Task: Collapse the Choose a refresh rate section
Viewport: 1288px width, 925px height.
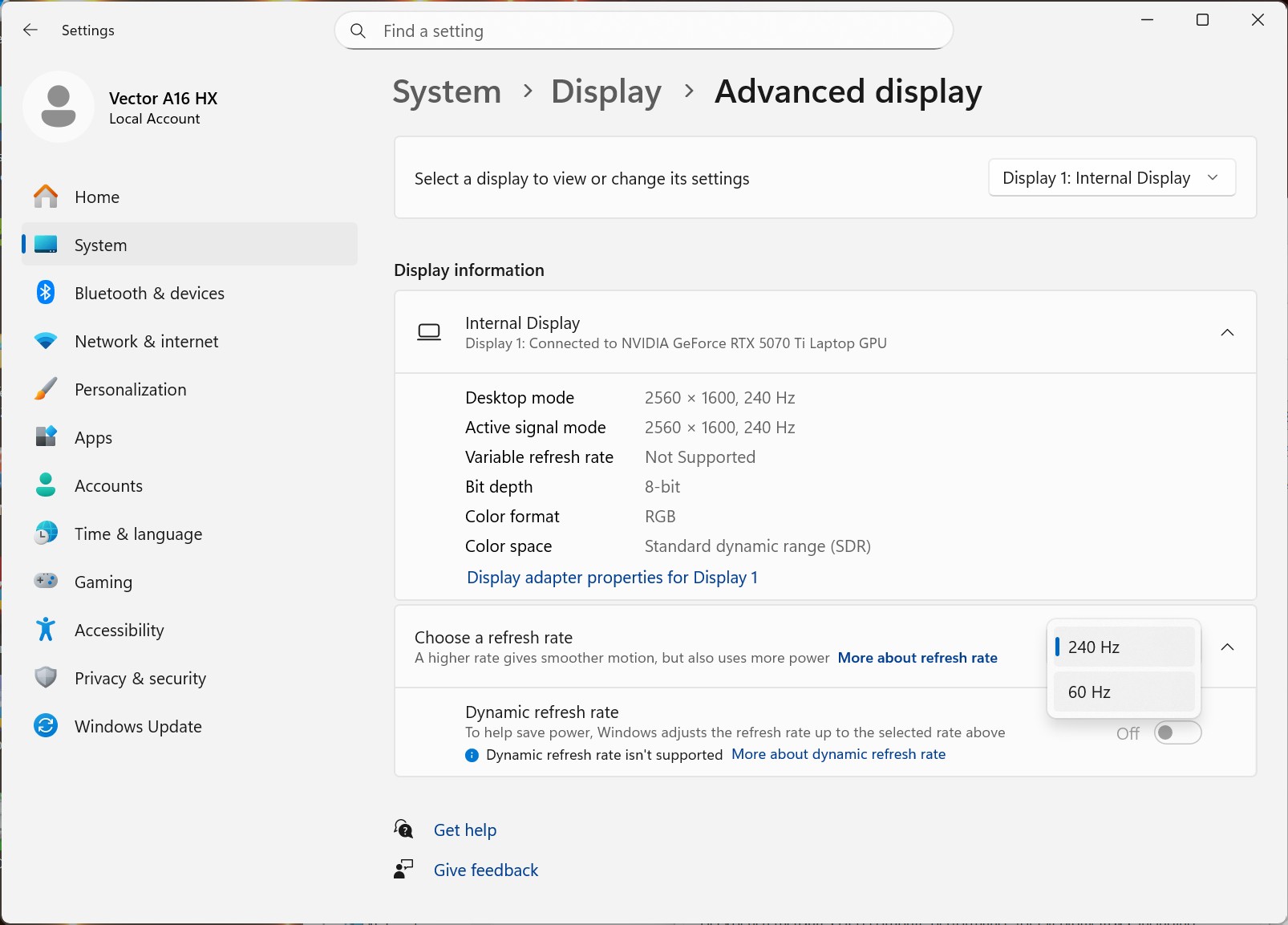Action: [x=1226, y=647]
